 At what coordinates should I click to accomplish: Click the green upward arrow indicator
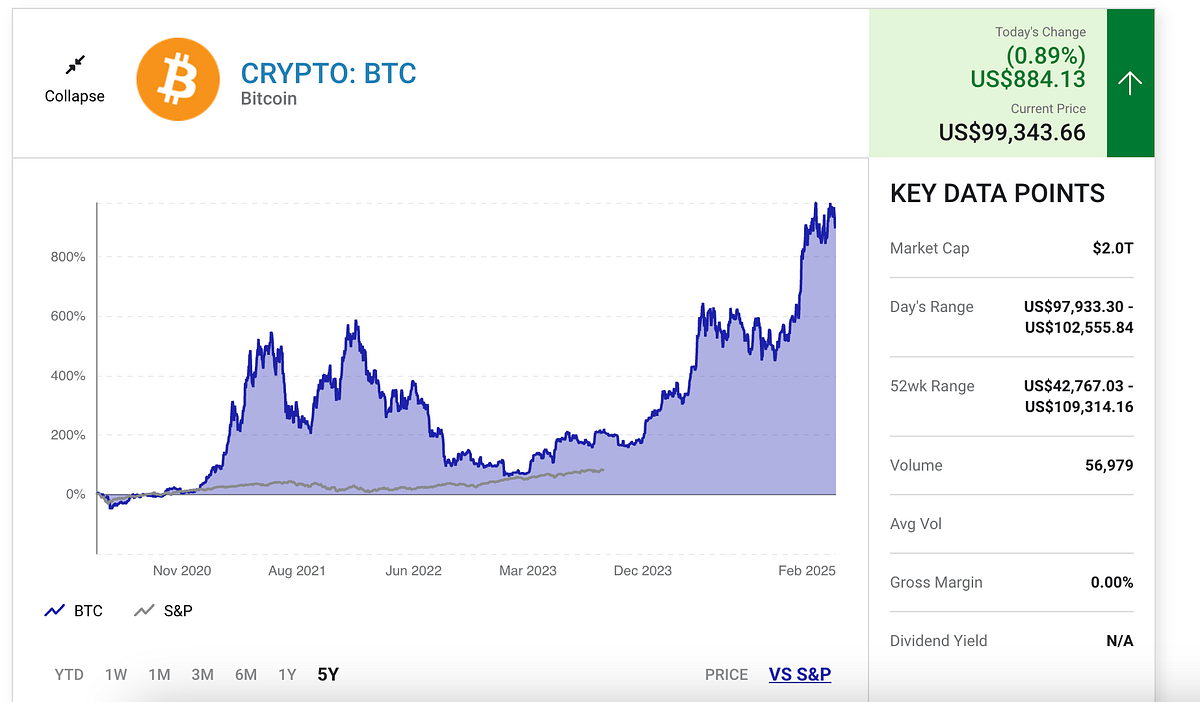(x=1130, y=82)
